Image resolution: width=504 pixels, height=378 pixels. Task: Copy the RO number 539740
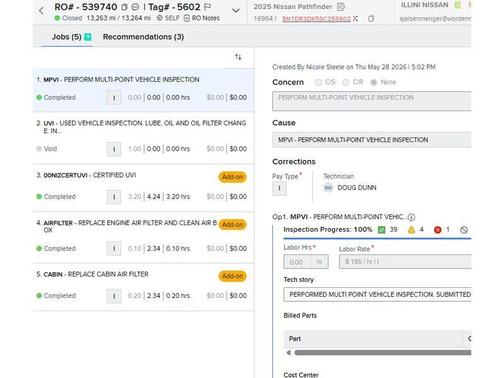(124, 7)
